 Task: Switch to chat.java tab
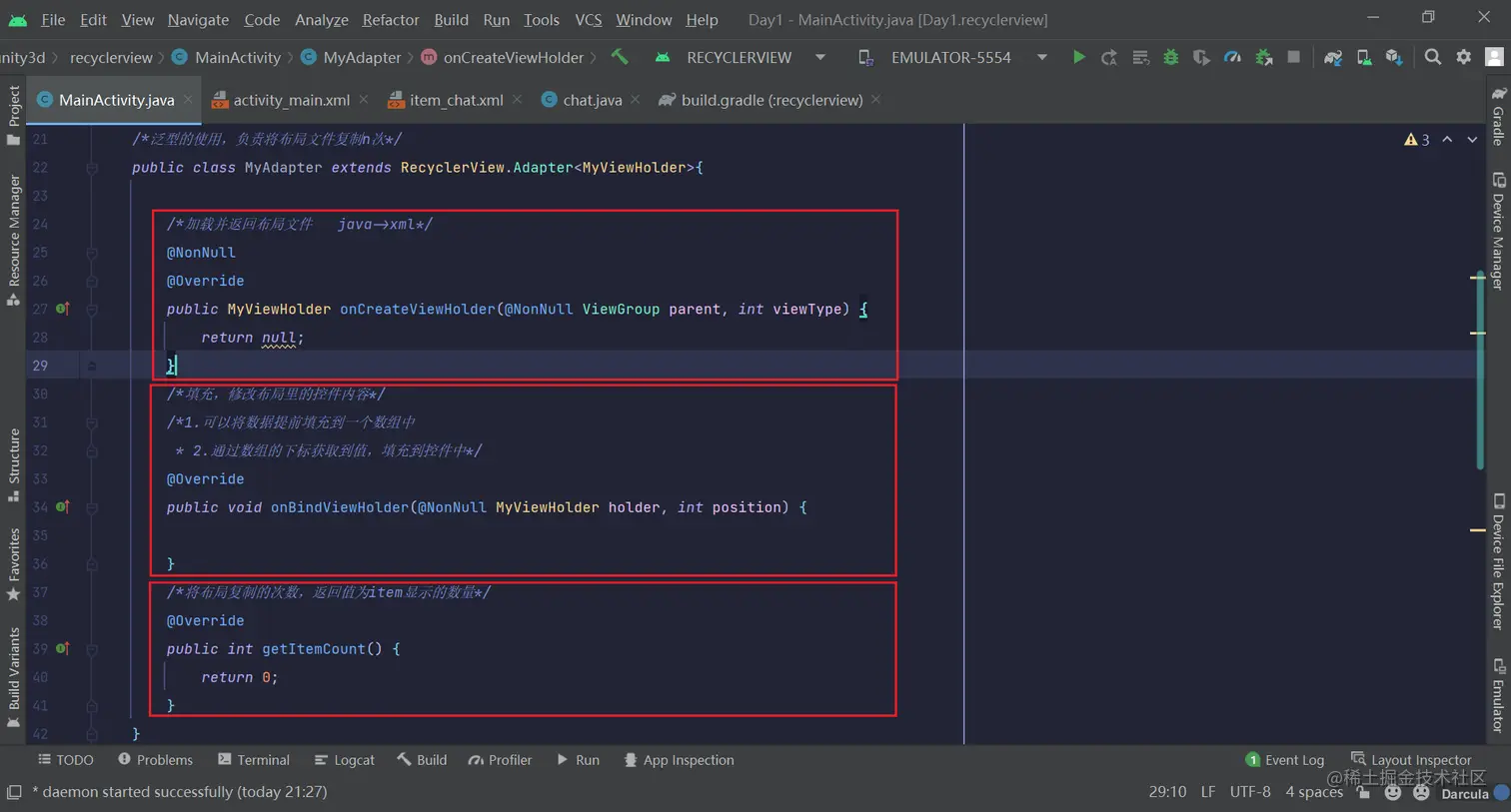[x=592, y=100]
